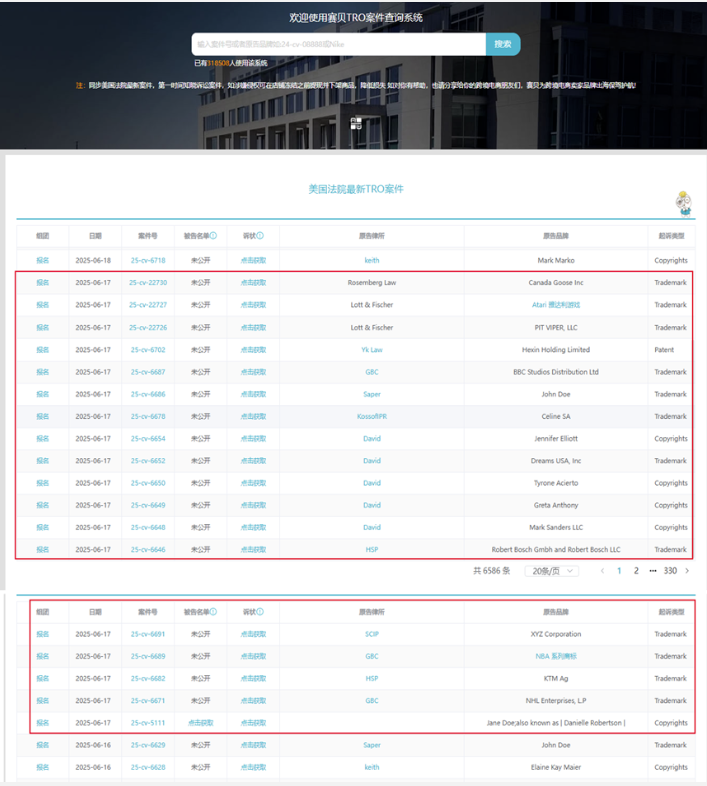Screen dimensions: 707x786
Task: Click the case number search input field
Action: [x=338, y=44]
